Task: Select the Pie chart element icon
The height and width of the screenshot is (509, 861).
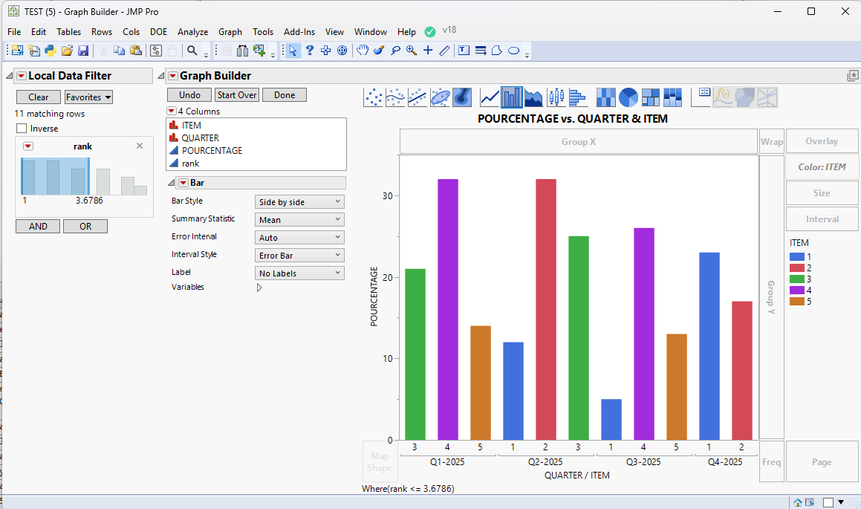Action: [x=628, y=97]
